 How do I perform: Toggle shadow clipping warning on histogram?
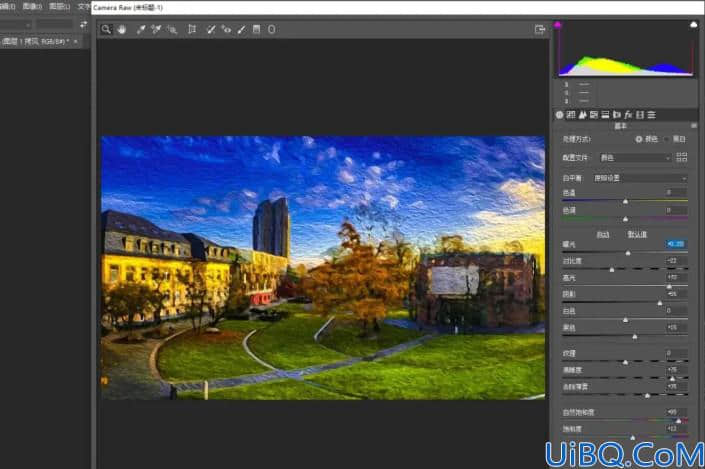coord(558,25)
